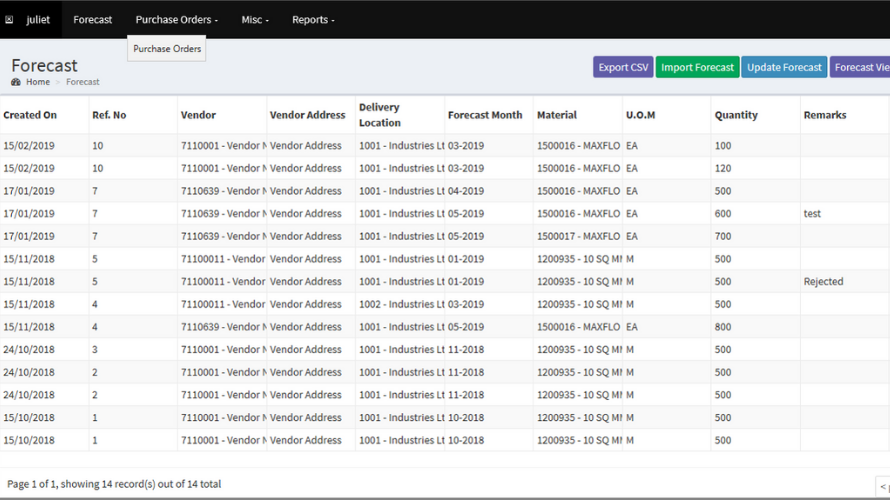The width and height of the screenshot is (890, 500).
Task: Click quantity 500 in 04-2019 row
Action: point(755,191)
